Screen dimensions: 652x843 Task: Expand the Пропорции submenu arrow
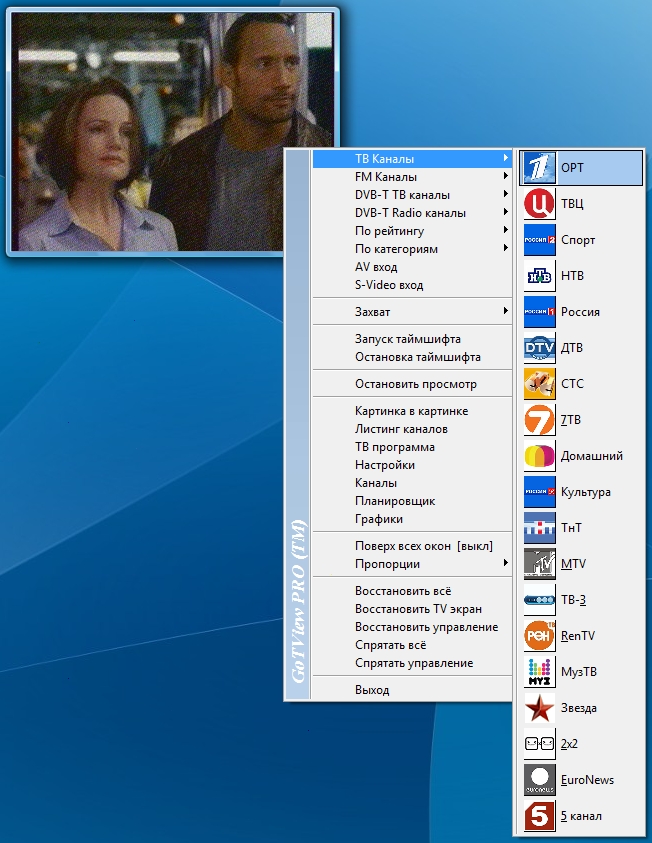click(x=506, y=563)
